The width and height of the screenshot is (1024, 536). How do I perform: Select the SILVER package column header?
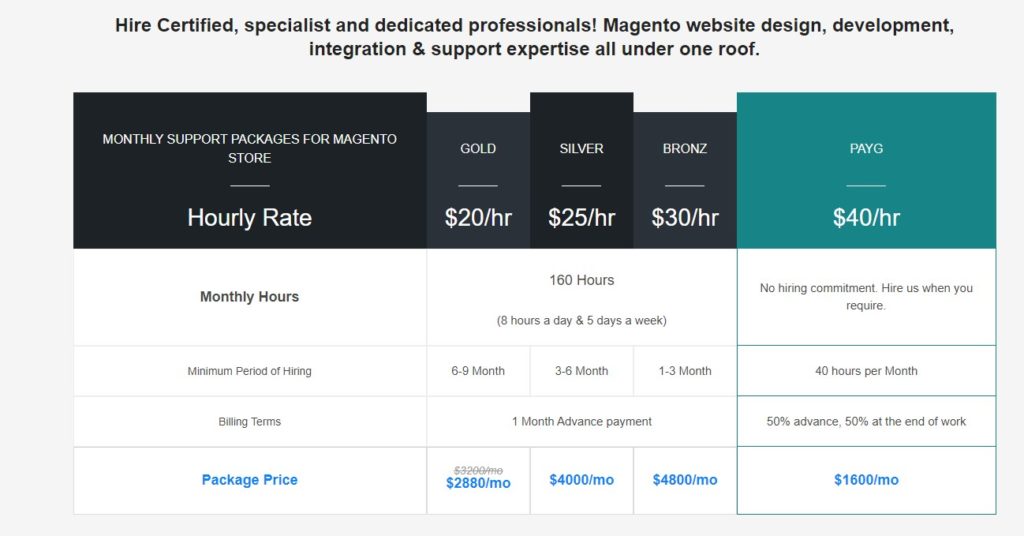581,149
